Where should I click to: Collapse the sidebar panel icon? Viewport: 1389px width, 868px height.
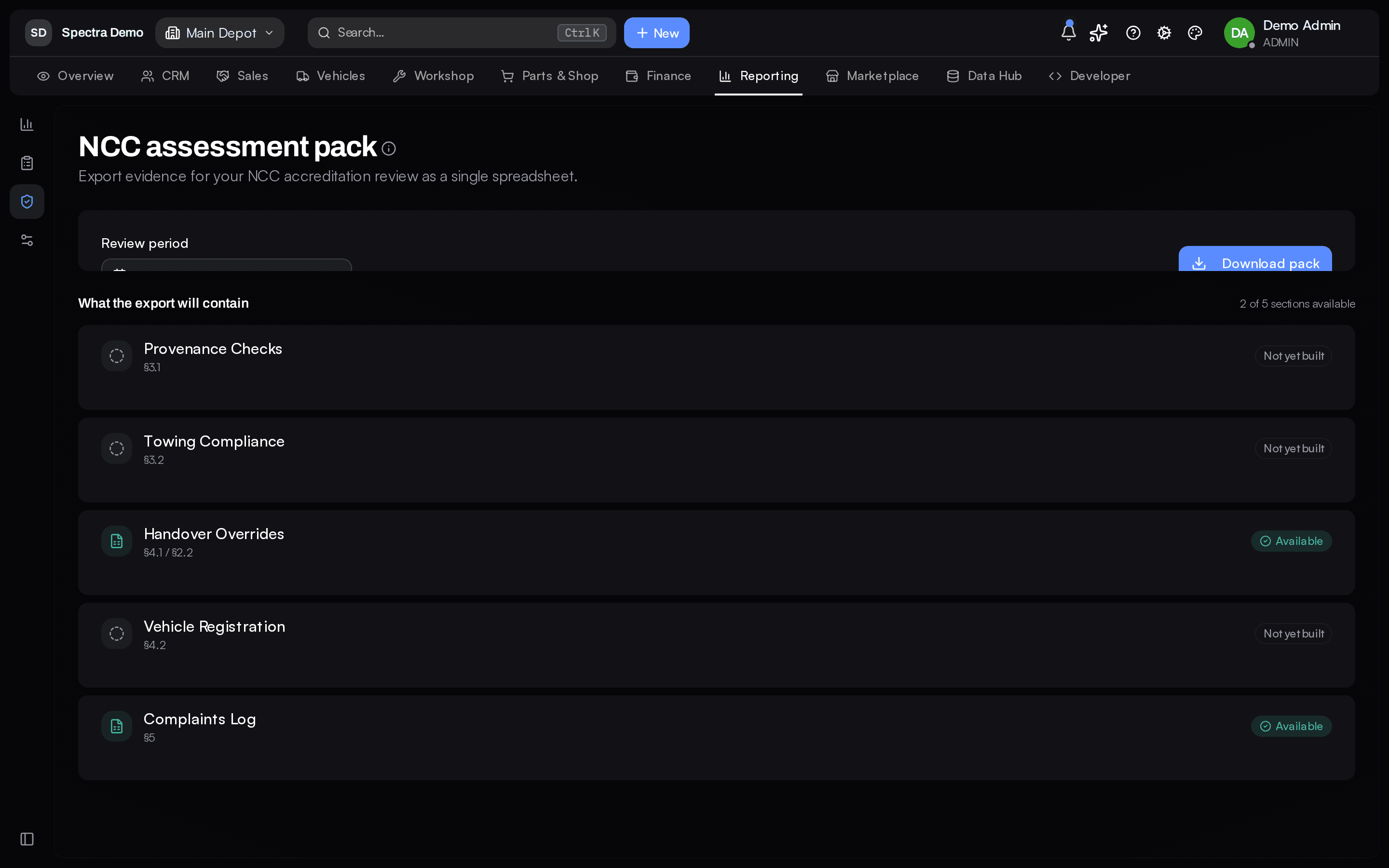pos(27,839)
